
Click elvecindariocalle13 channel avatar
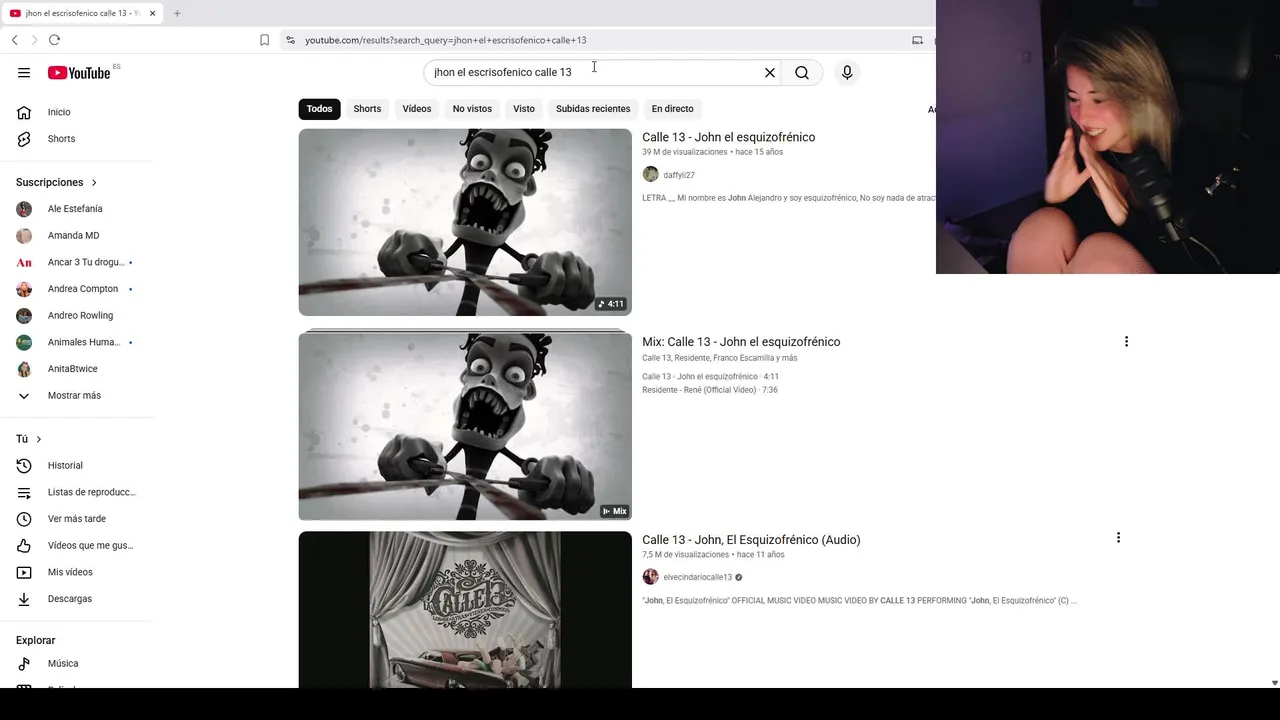(x=650, y=577)
